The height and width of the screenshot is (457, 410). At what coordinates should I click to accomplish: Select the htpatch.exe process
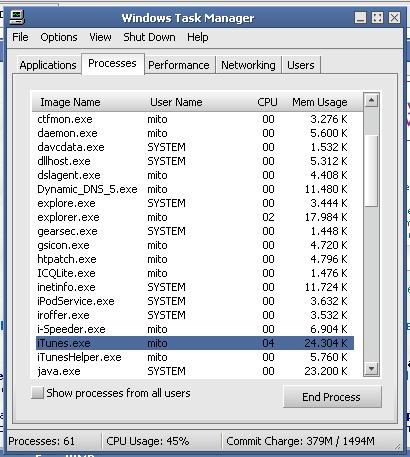tap(195, 259)
